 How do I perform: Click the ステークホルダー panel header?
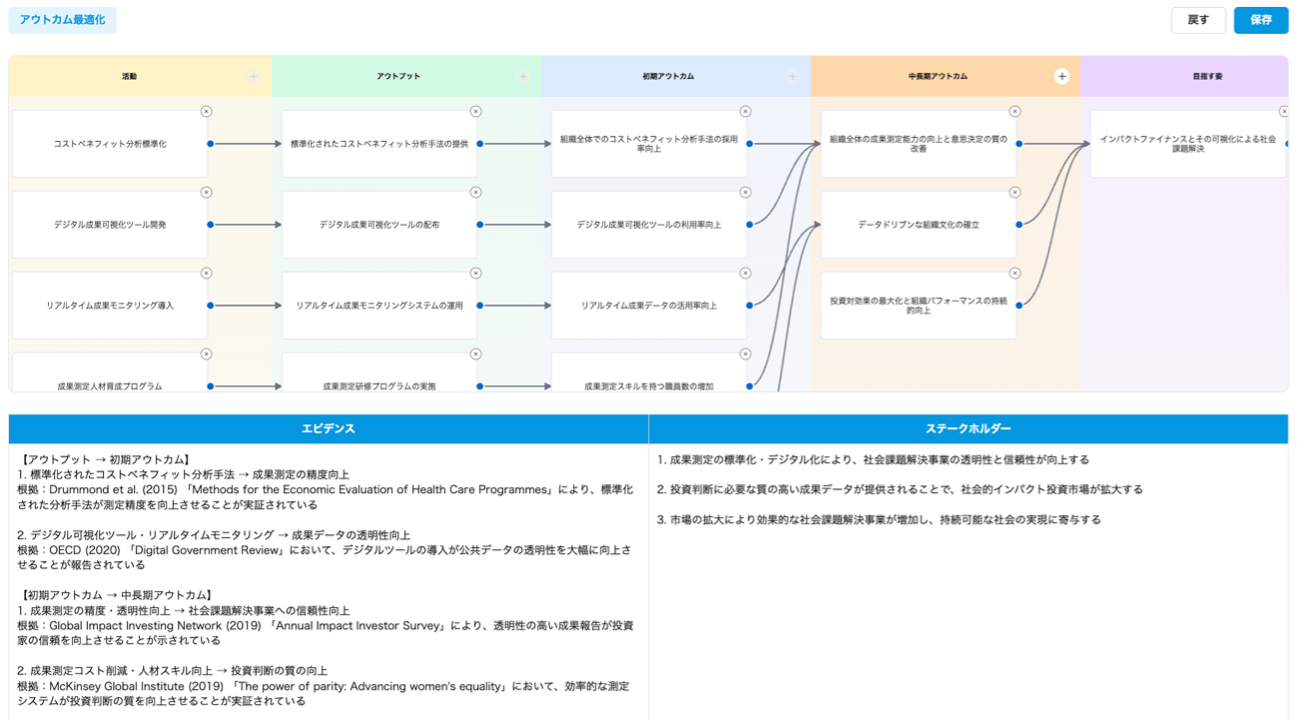[x=968, y=429]
